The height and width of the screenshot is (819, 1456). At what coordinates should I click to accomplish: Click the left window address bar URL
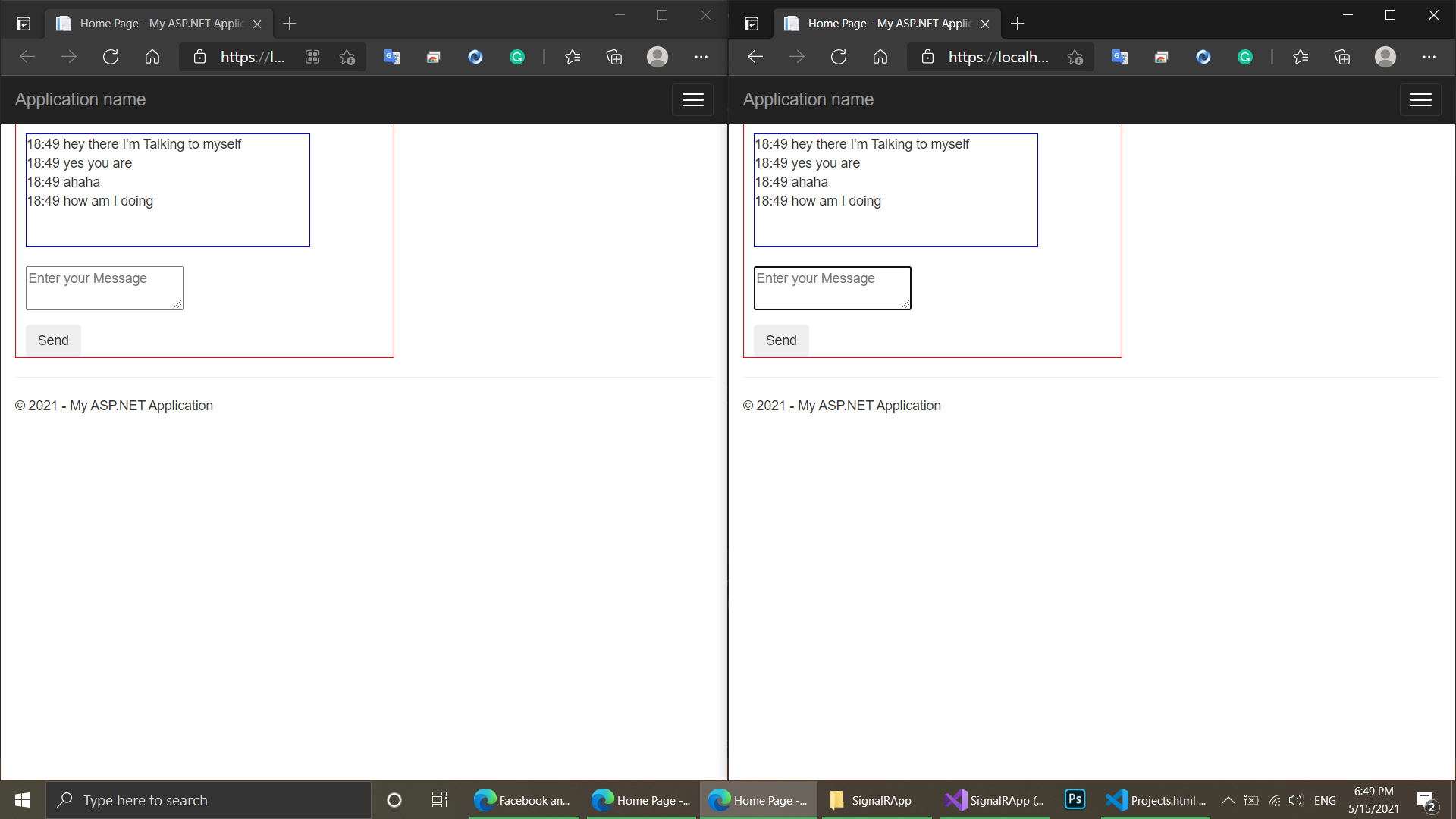(253, 57)
